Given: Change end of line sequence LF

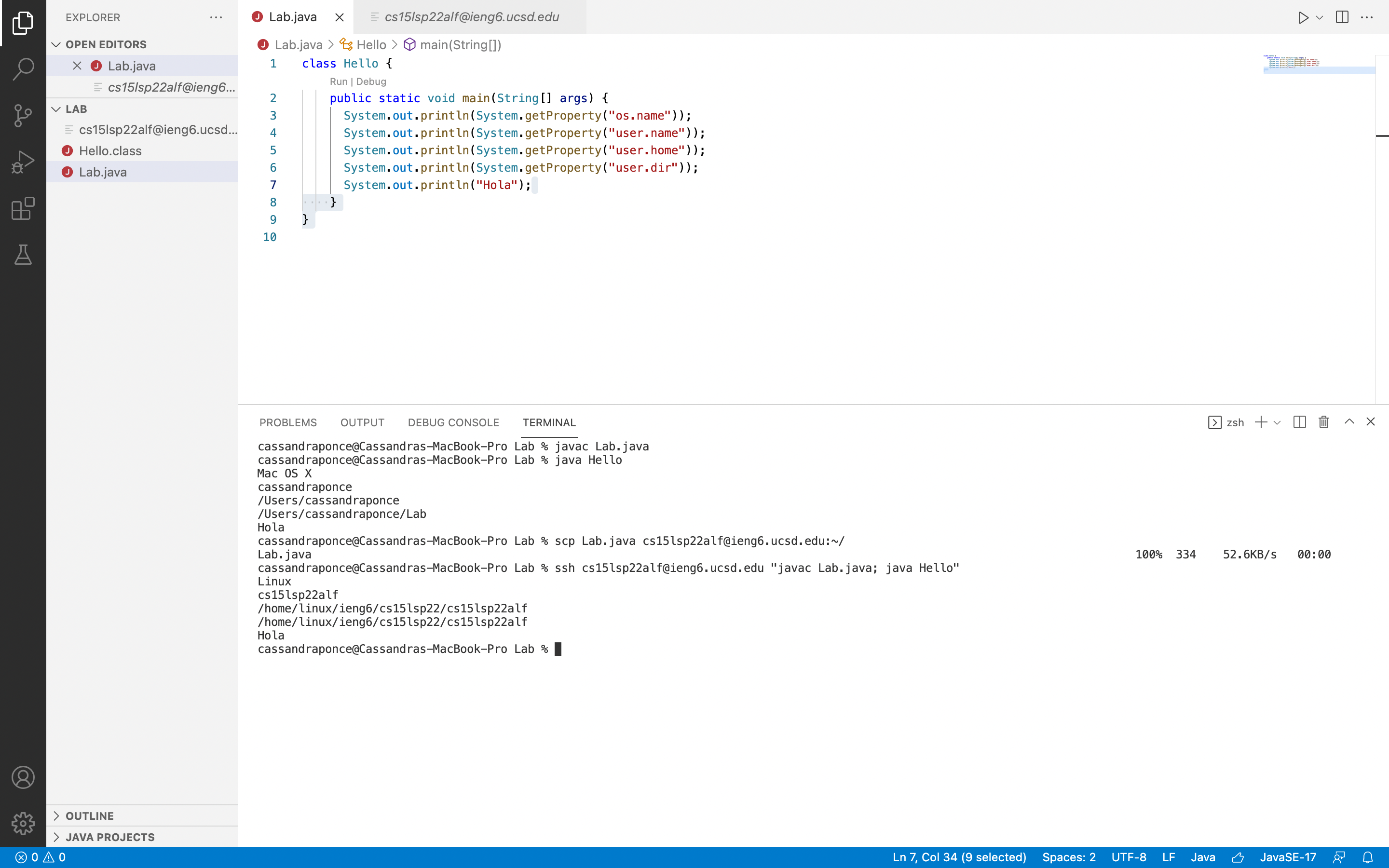Looking at the screenshot, I should [1169, 857].
